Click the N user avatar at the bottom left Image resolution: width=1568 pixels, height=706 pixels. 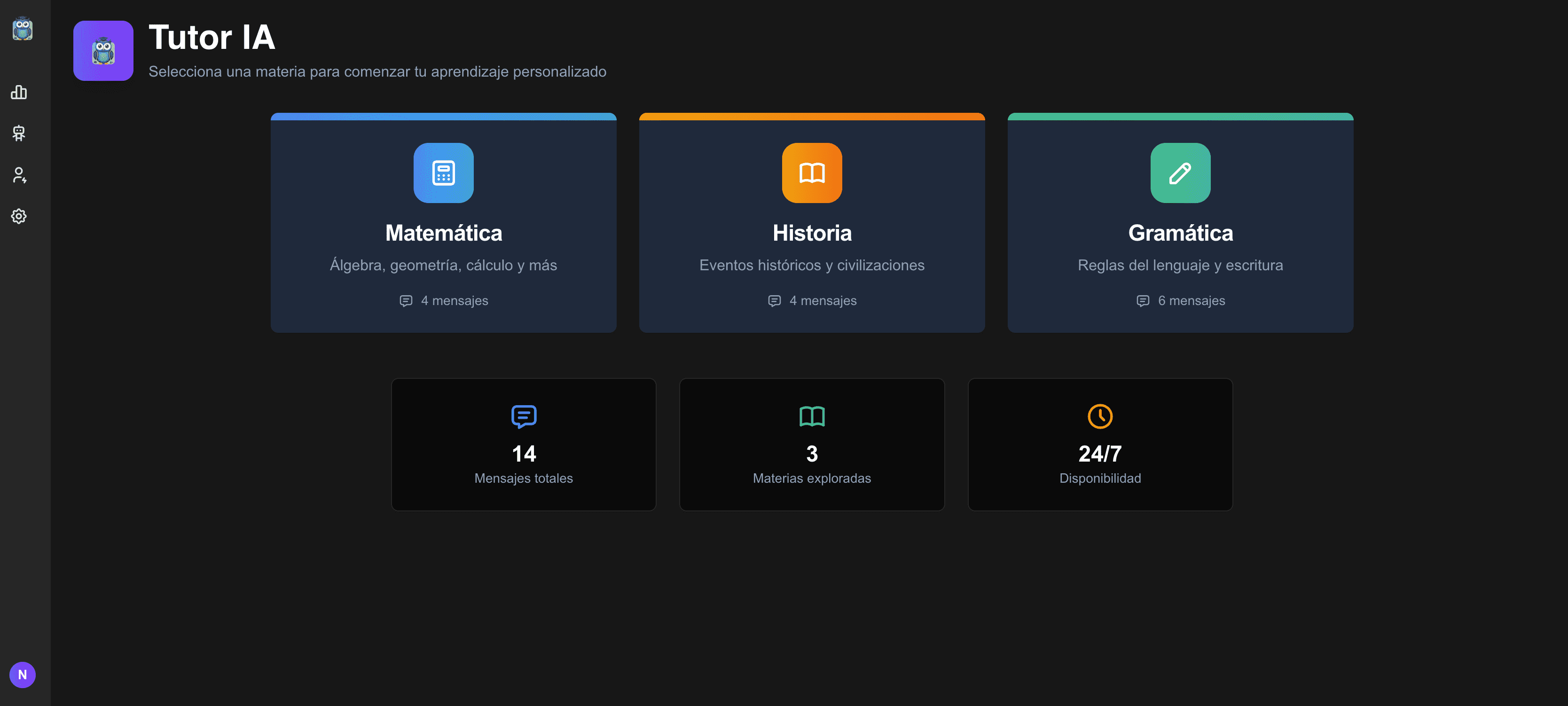point(23,675)
